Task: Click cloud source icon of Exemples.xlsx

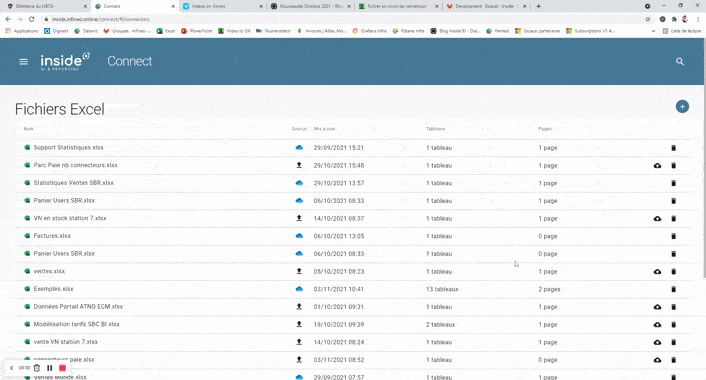Action: click(299, 289)
